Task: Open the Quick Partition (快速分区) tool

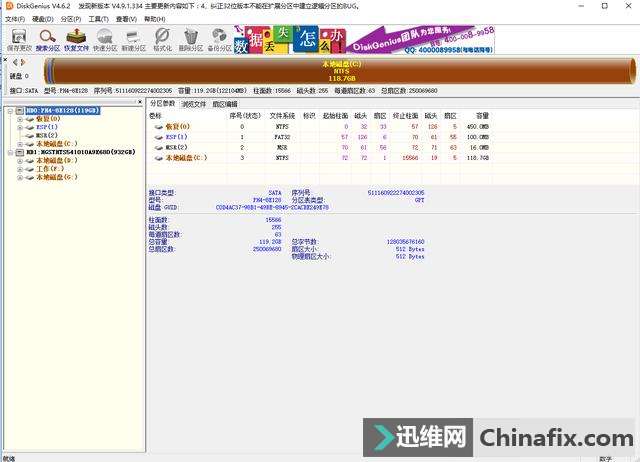Action: click(x=105, y=40)
